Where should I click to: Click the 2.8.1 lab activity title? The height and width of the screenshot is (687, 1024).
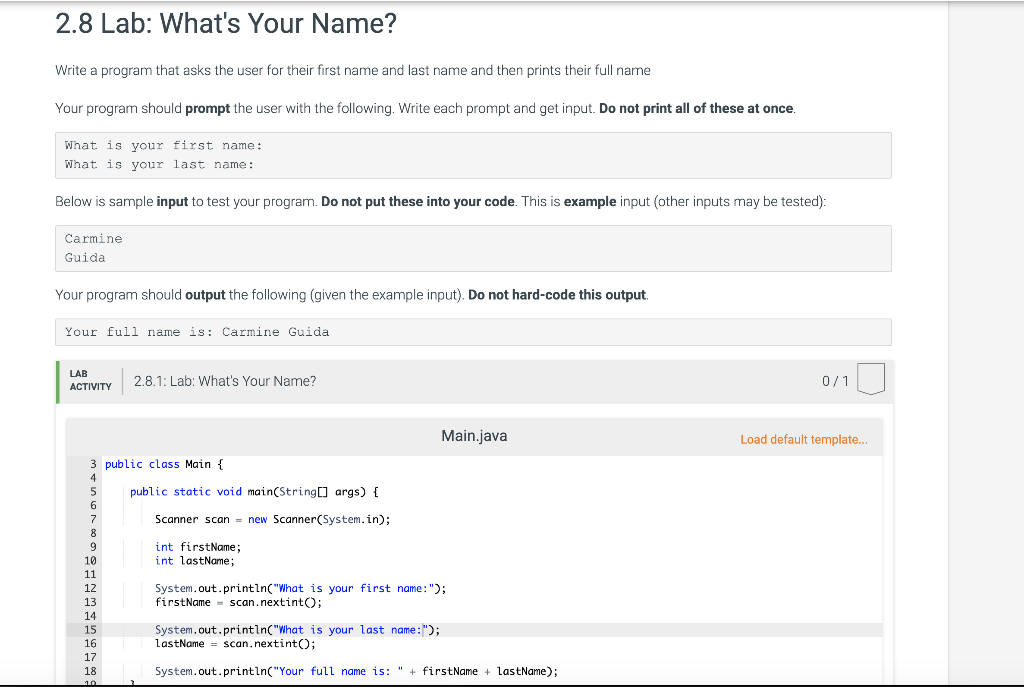click(223, 381)
